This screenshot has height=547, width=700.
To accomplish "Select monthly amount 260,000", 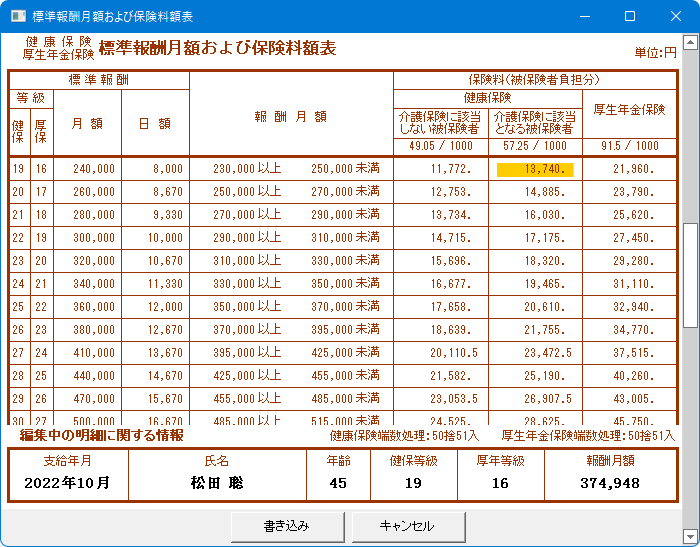I will pyautogui.click(x=94, y=192).
